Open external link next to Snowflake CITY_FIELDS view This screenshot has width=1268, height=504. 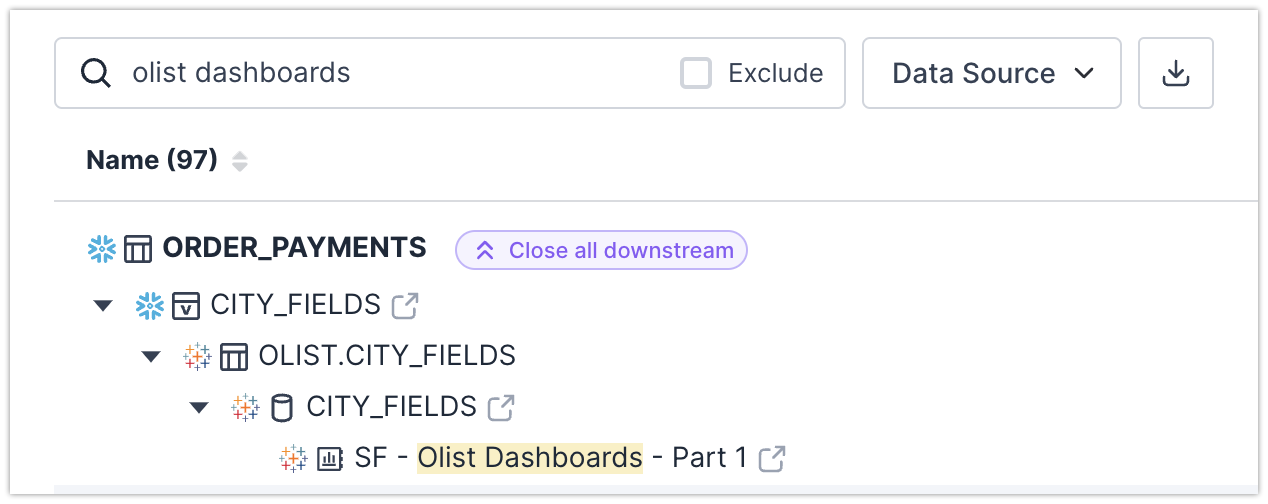(405, 305)
